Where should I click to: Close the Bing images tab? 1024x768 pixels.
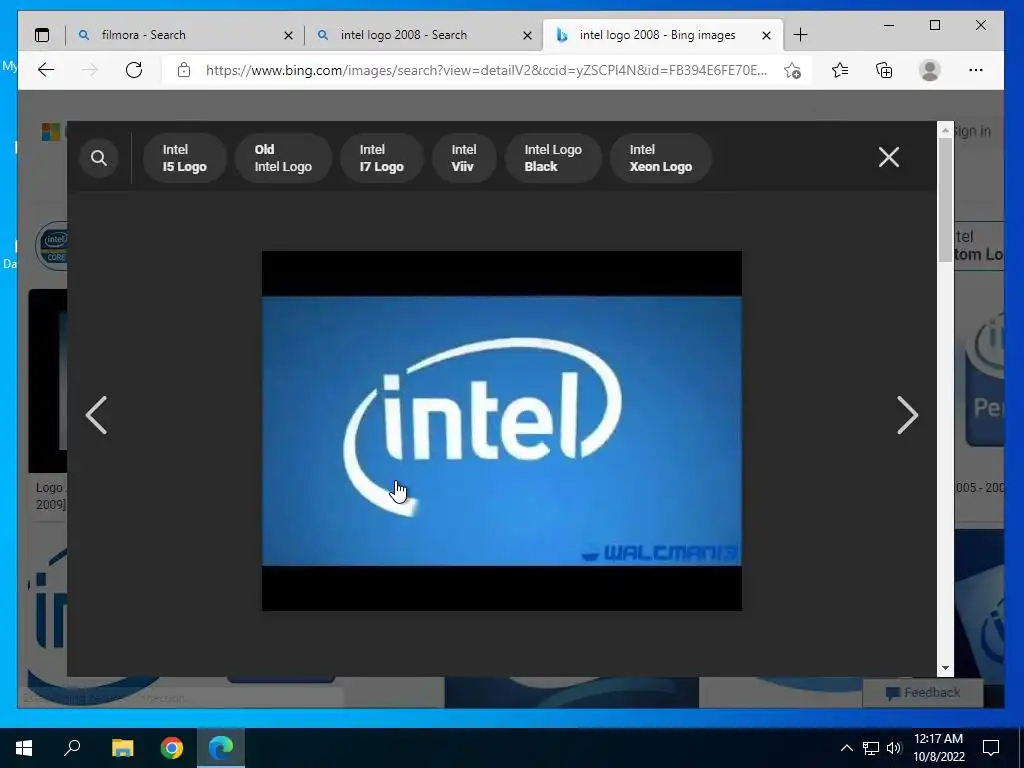tap(767, 35)
